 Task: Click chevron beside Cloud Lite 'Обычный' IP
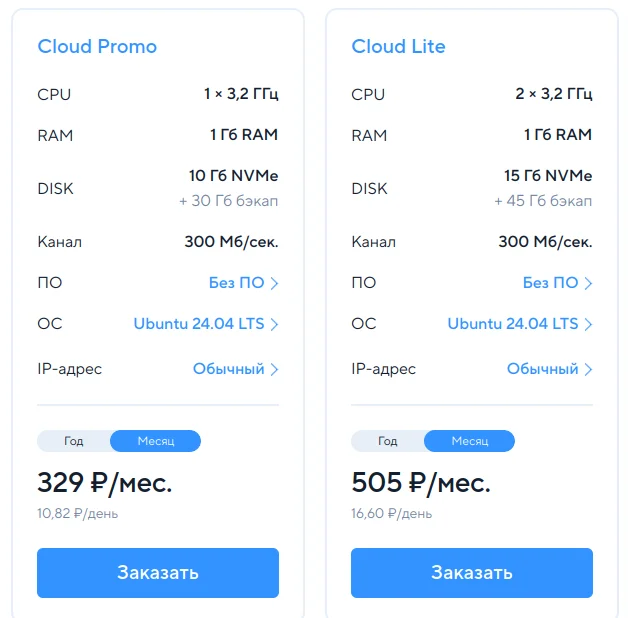(588, 369)
